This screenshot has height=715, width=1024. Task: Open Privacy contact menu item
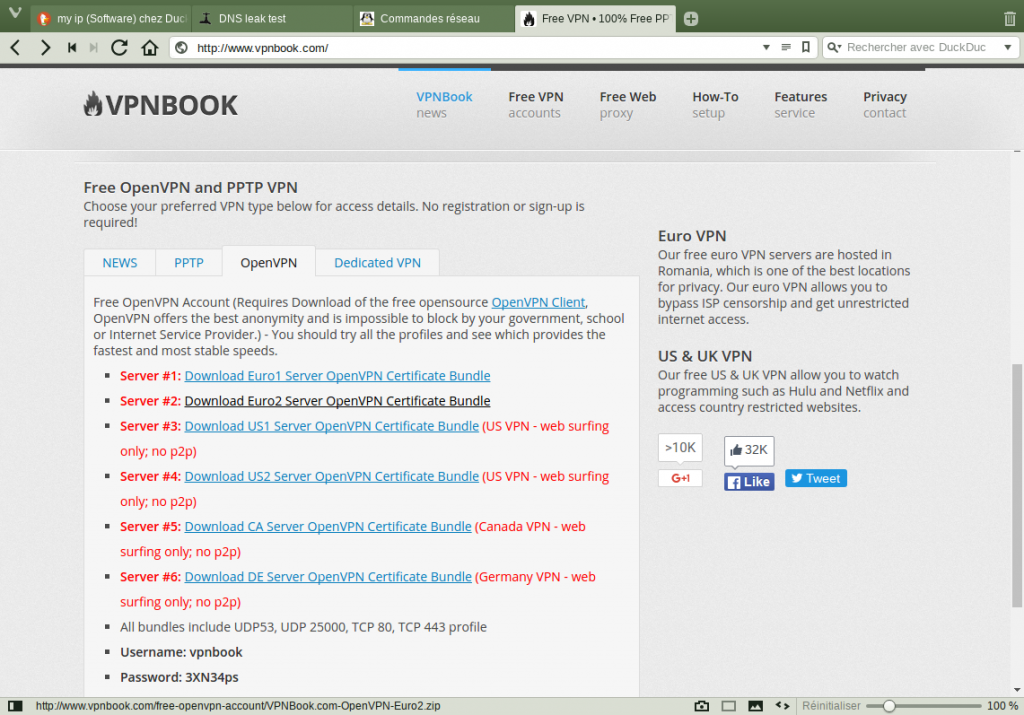885,104
